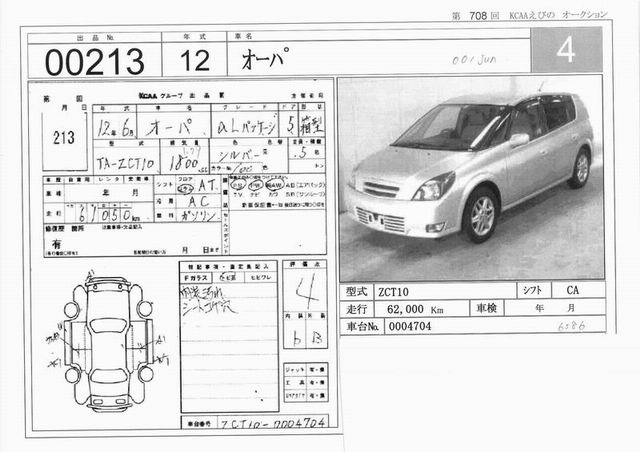Select the repair history mark 有

coord(56,244)
